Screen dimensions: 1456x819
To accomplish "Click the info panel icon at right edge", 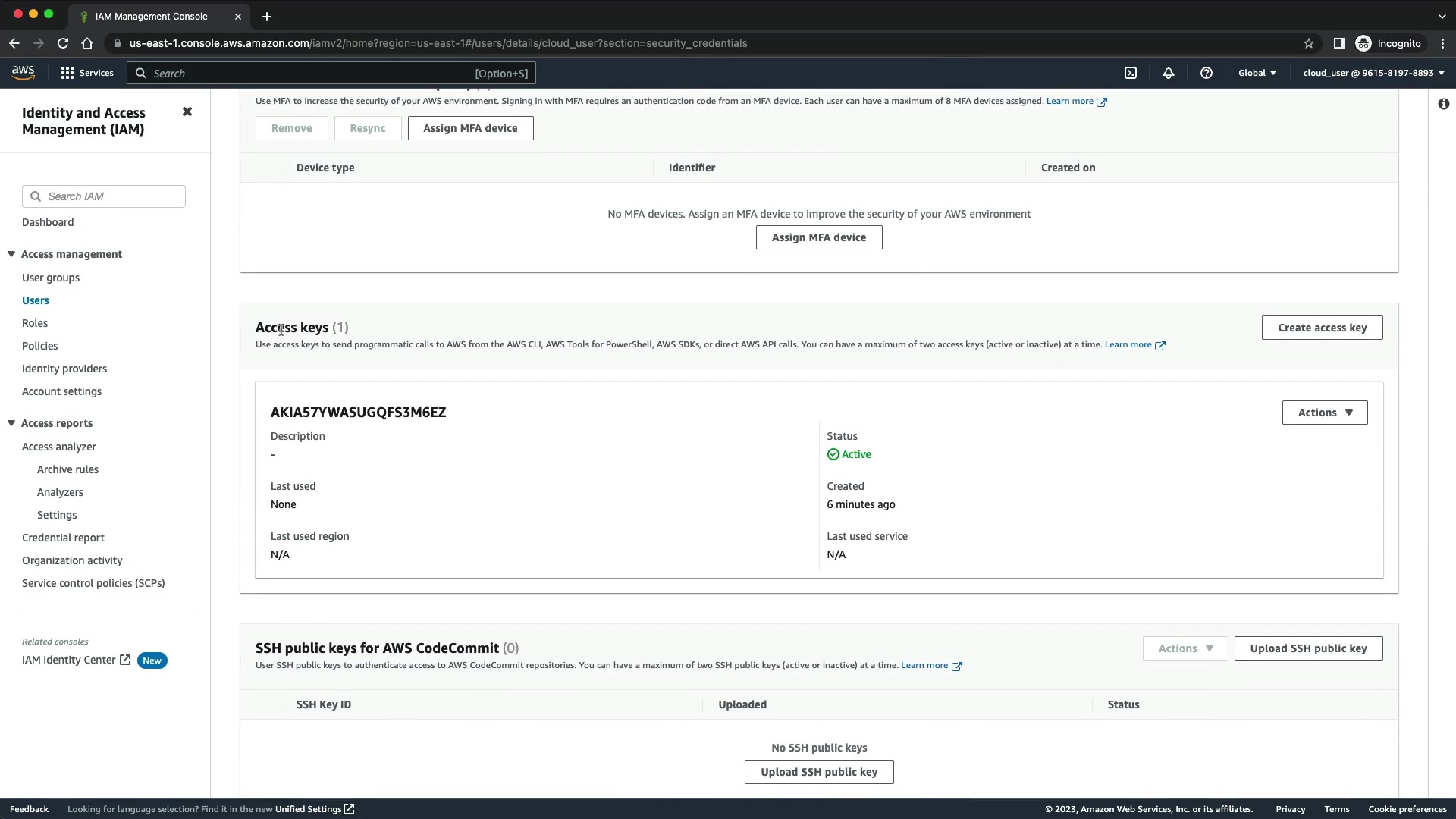I will click(x=1443, y=104).
